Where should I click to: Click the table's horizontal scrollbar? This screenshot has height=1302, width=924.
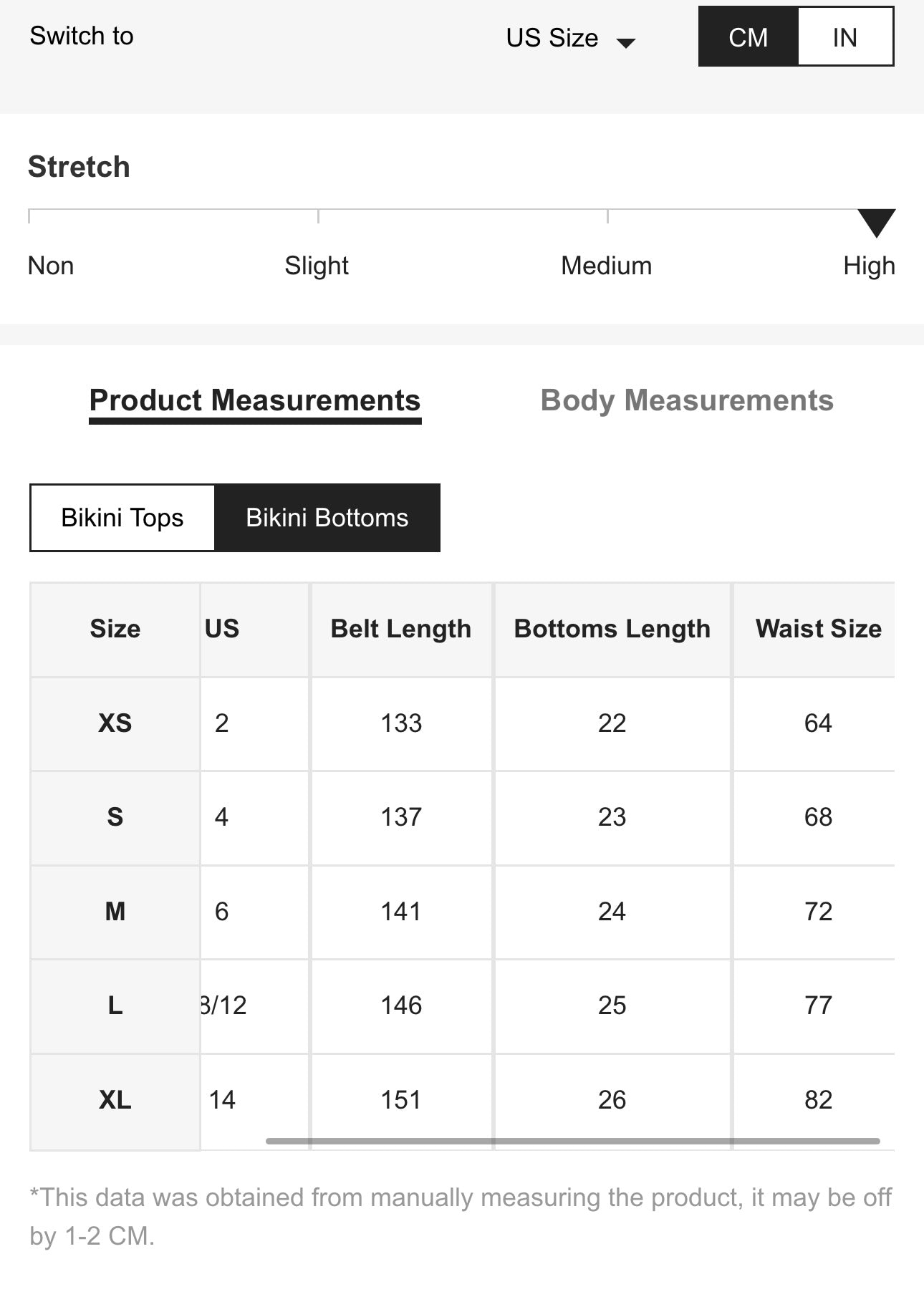coord(572,1141)
